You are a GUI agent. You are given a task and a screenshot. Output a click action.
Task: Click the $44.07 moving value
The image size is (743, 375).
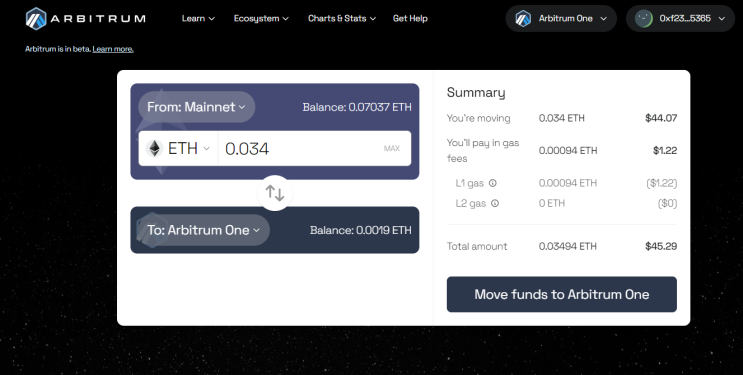coord(661,118)
